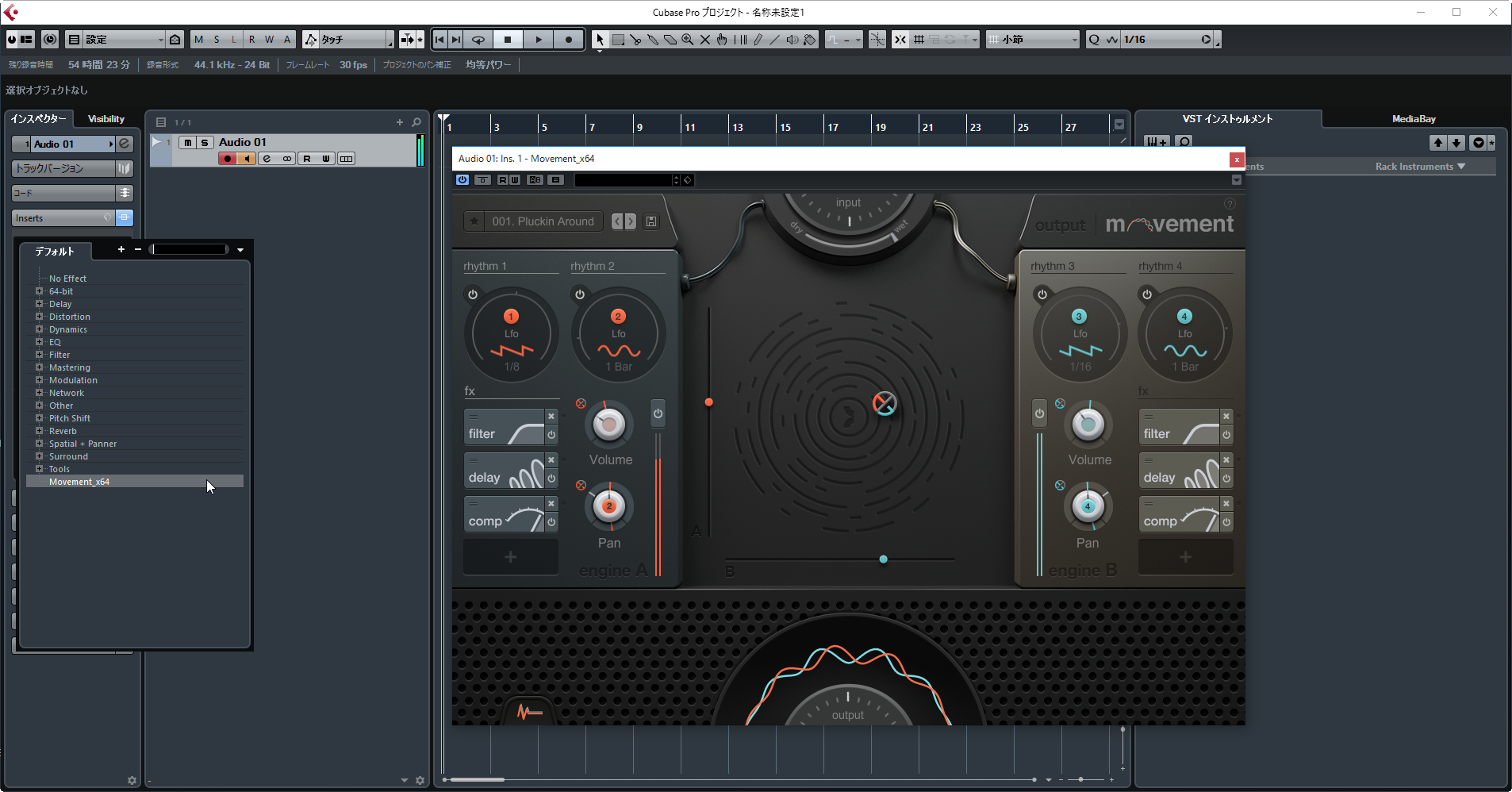Toggle rhythm 2 power button in Movement
Image resolution: width=1512 pixels, height=792 pixels.
[x=580, y=294]
